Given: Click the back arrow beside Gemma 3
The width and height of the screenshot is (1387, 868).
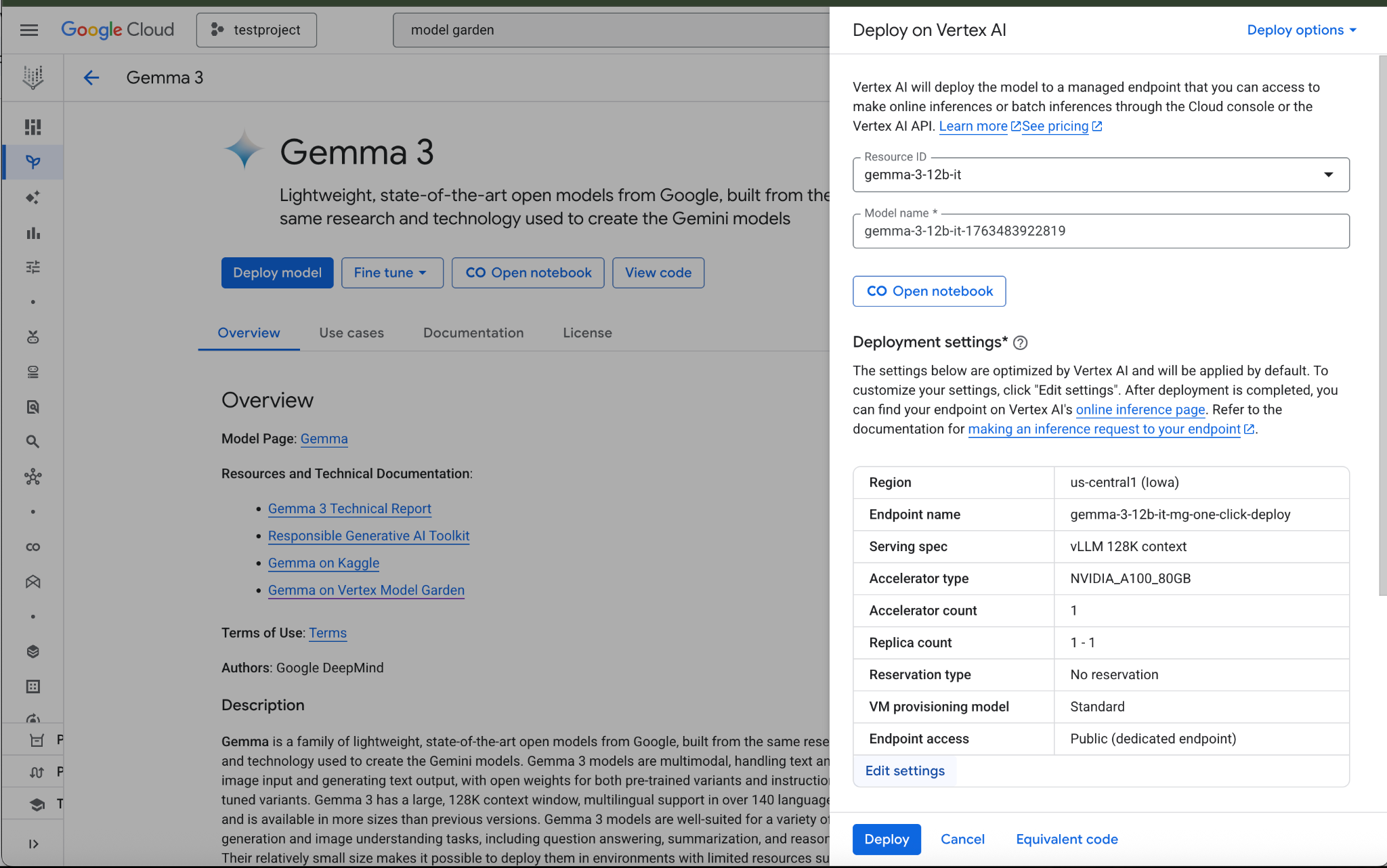Looking at the screenshot, I should 91,78.
